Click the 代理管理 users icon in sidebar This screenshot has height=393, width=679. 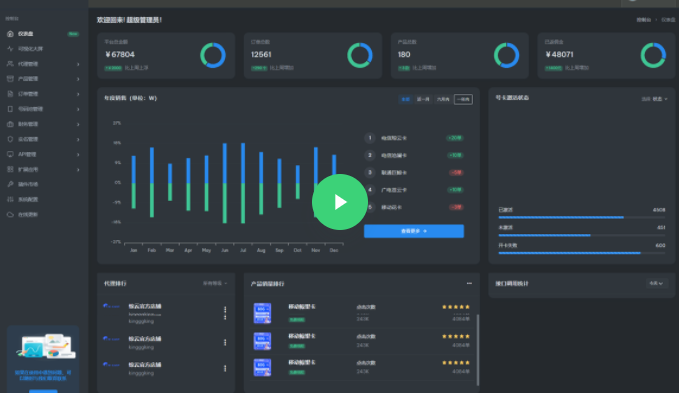pyautogui.click(x=10, y=64)
